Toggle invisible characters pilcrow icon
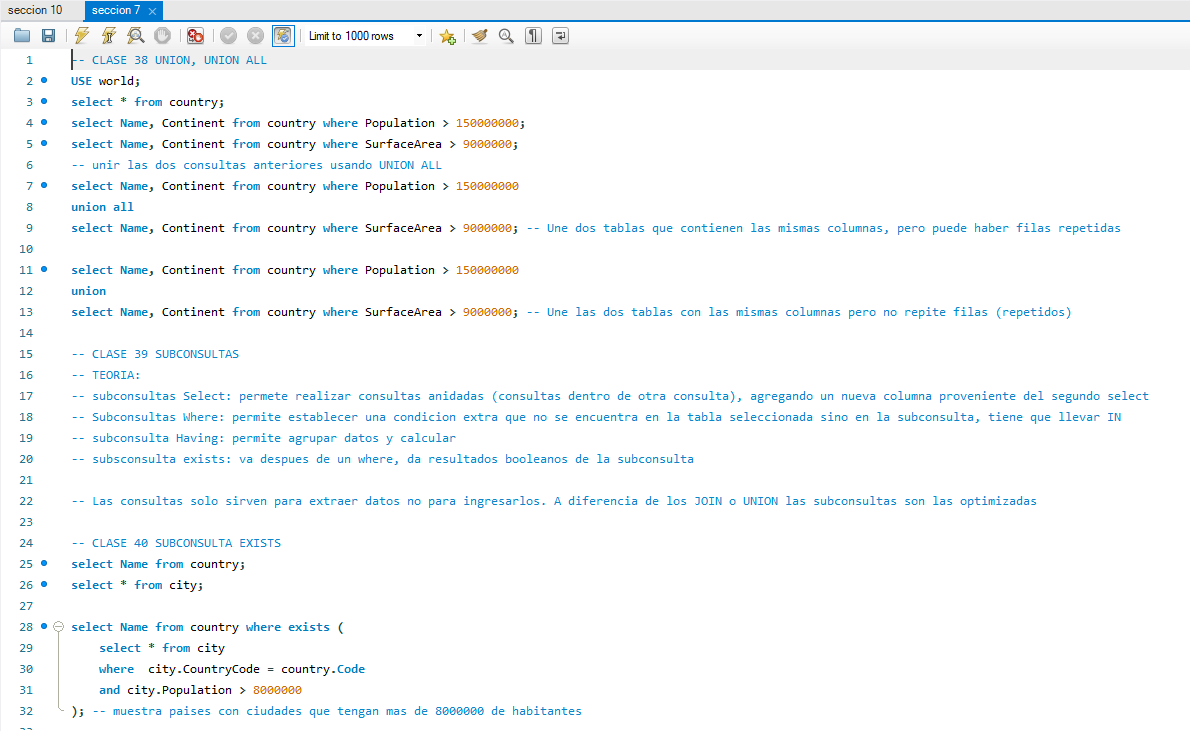The image size is (1190, 731). pos(534,36)
